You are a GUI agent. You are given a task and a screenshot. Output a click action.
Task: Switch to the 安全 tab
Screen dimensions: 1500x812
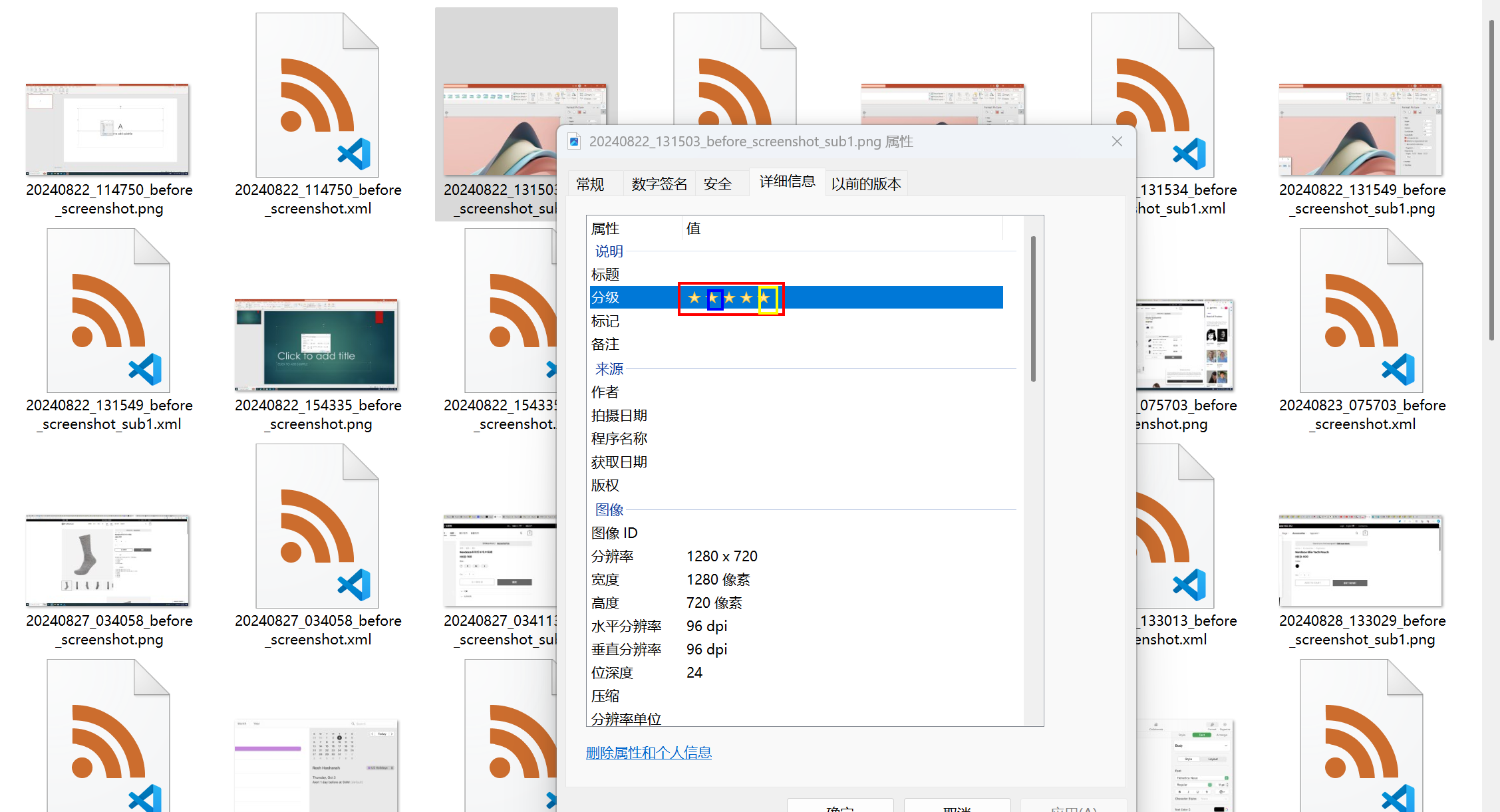(717, 184)
